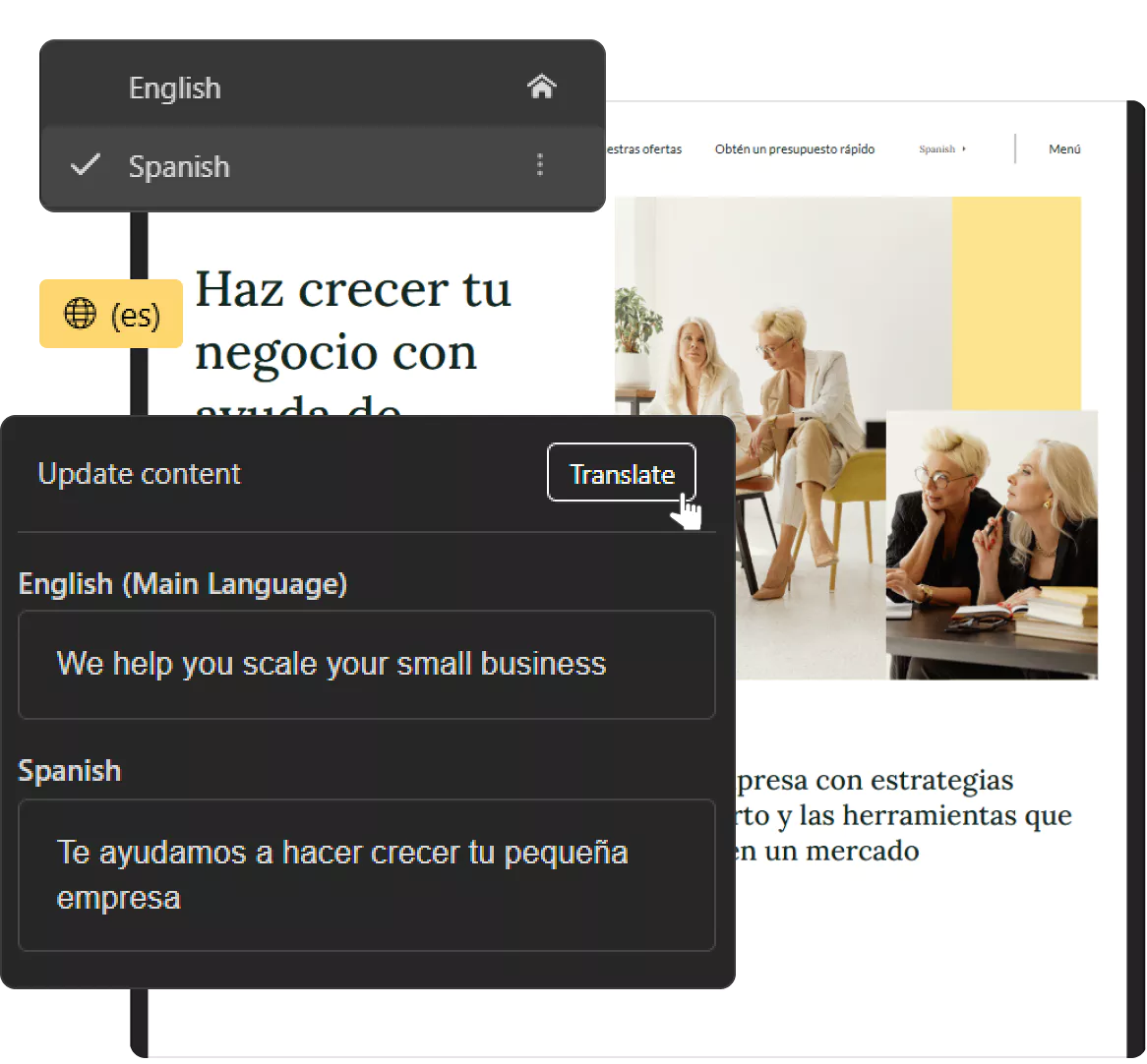Click the vertical divider before Menú
This screenshot has height=1064, width=1147.
click(x=1015, y=148)
